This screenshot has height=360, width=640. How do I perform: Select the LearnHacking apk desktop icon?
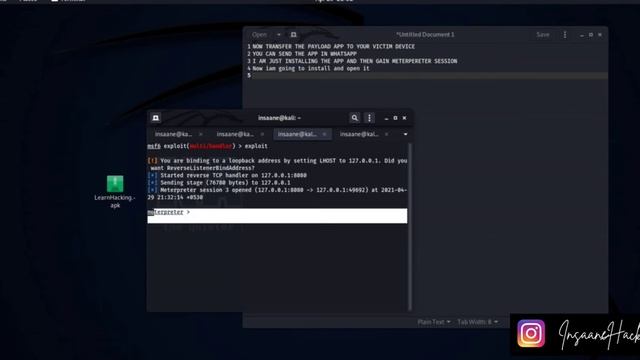(115, 192)
